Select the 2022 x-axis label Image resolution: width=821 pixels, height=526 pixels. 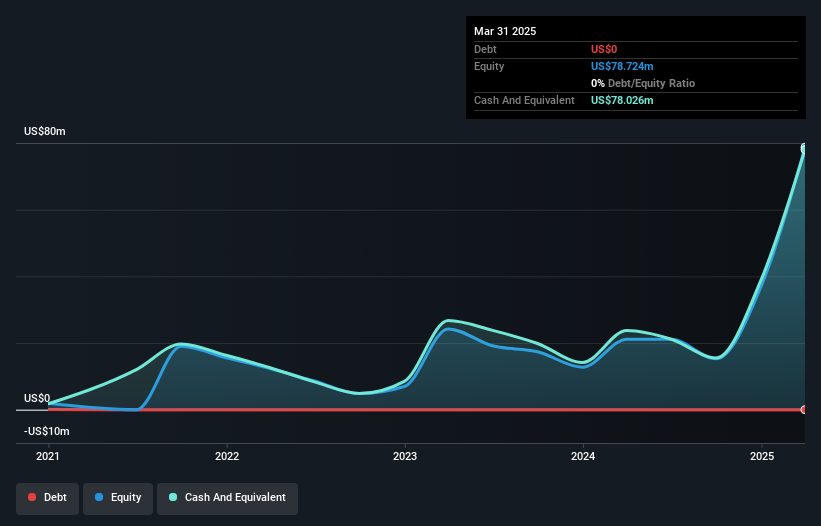coord(227,456)
